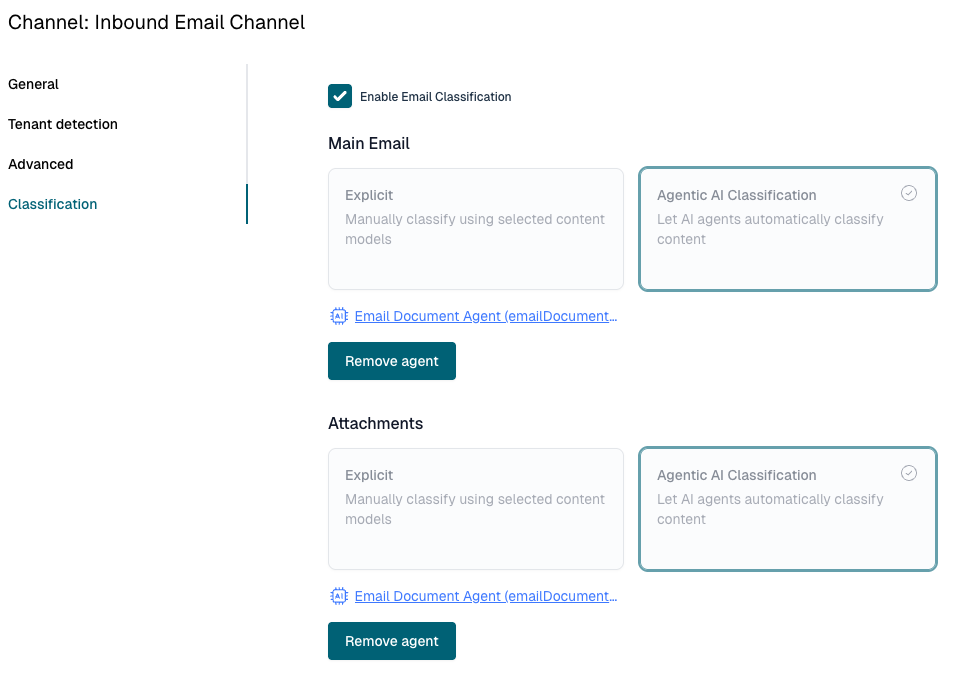Select Agentic AI Classification under Main Email
970x688 pixels.
pos(788,229)
